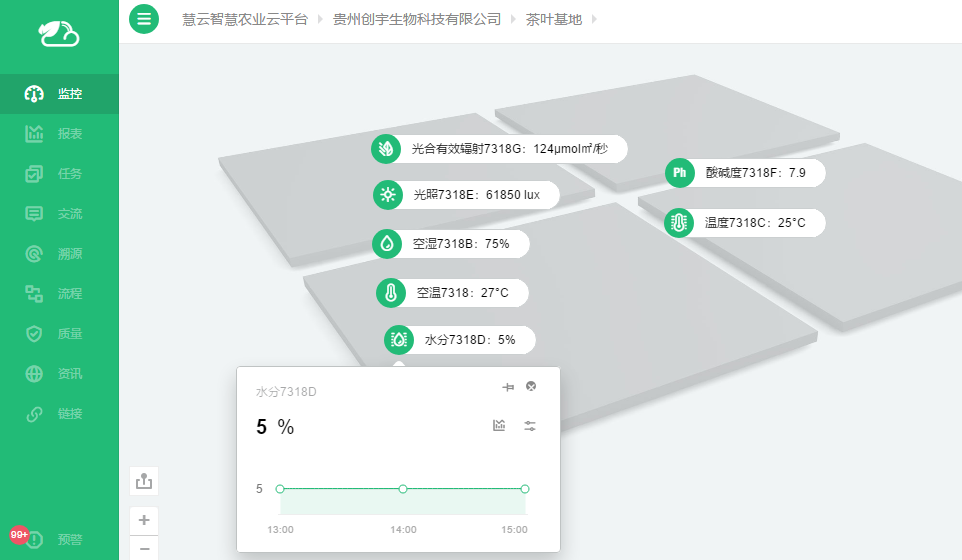Close the 水分7318D popup card
This screenshot has width=962, height=560.
click(531, 387)
